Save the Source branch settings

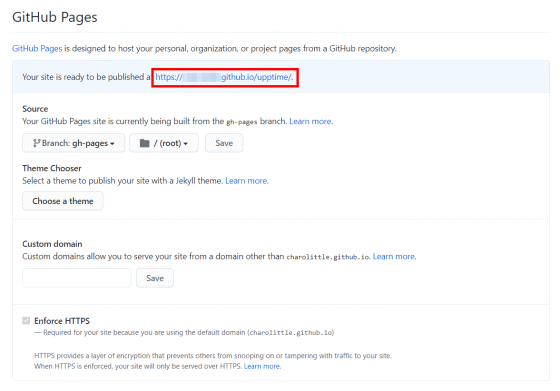click(x=224, y=143)
